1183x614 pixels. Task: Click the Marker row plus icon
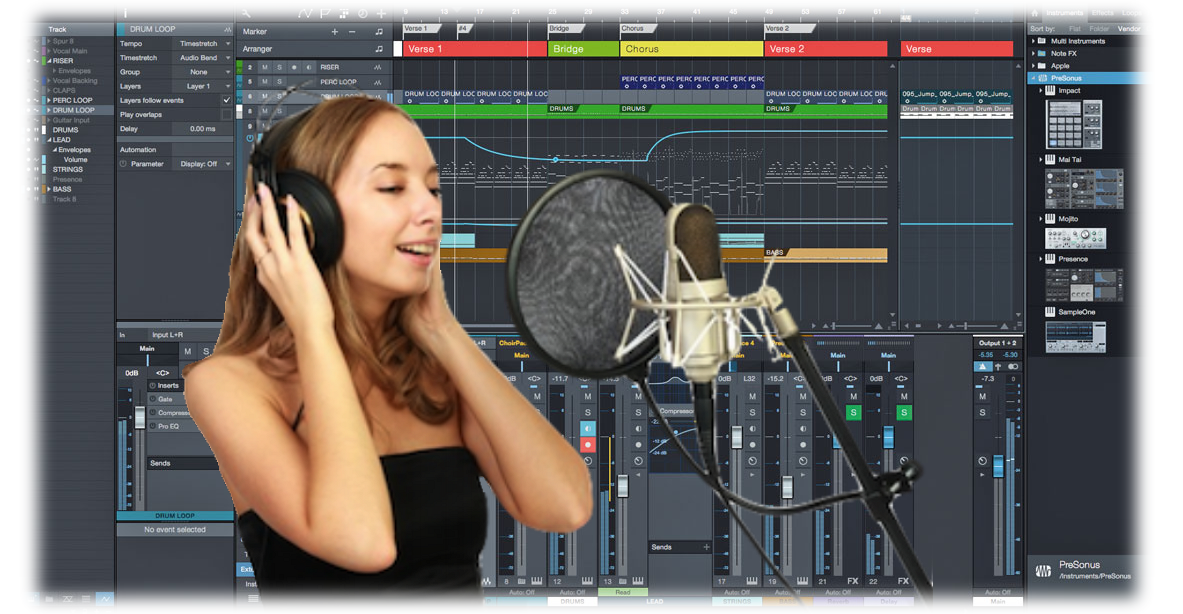(335, 32)
